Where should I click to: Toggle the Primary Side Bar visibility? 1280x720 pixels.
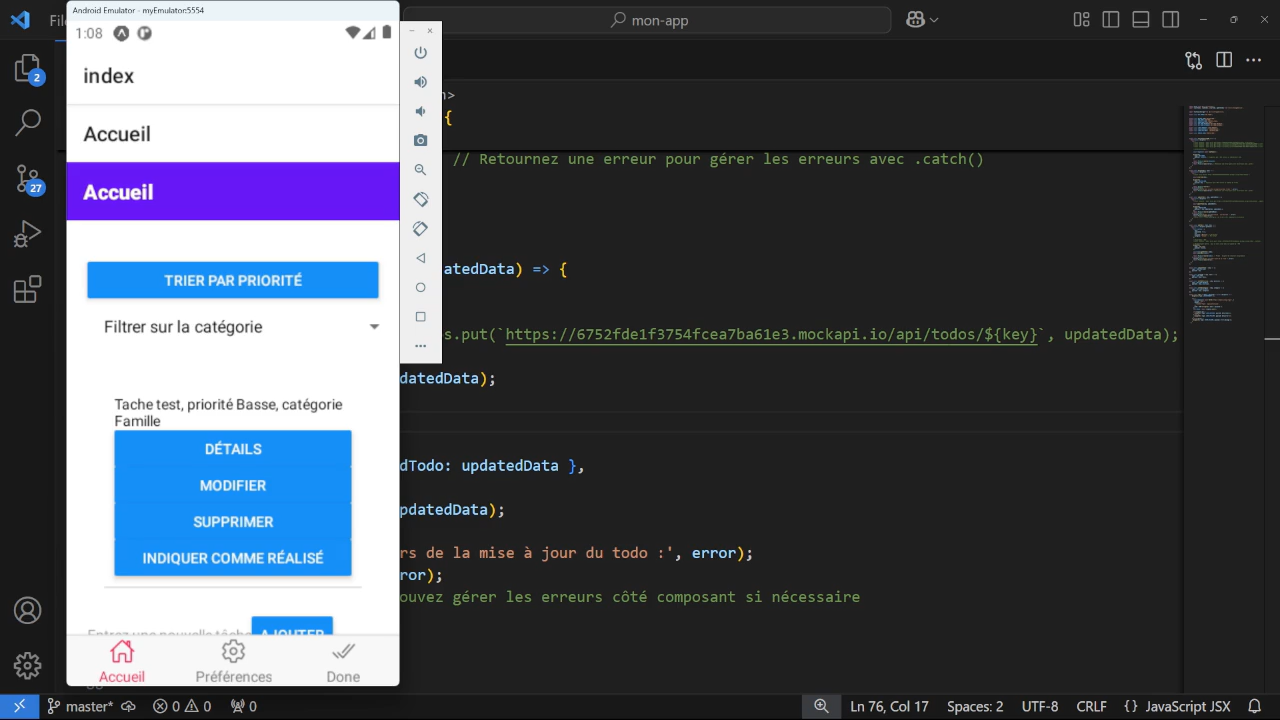coord(1110,19)
